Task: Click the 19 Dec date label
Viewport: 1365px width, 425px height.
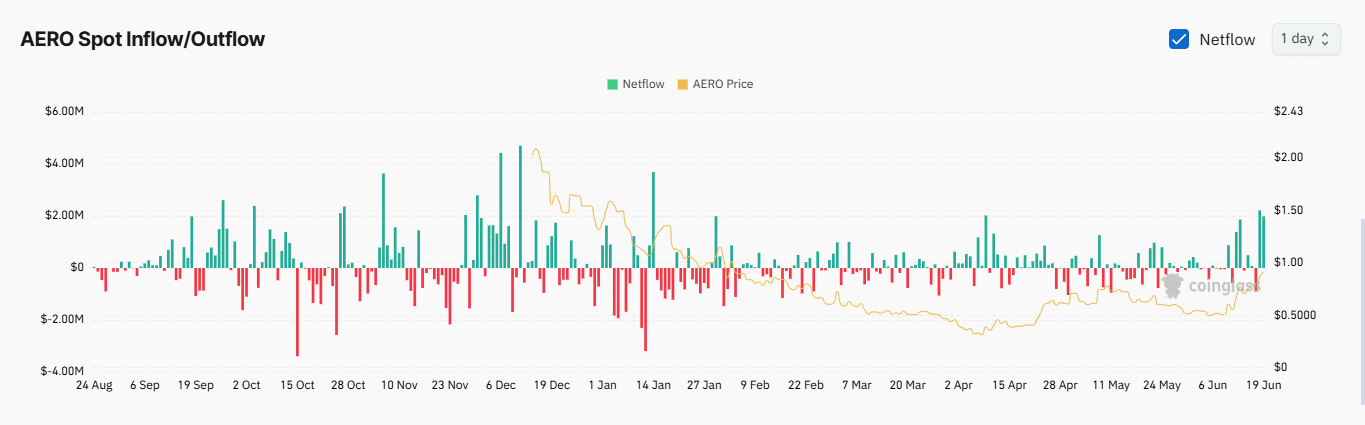Action: tap(552, 385)
